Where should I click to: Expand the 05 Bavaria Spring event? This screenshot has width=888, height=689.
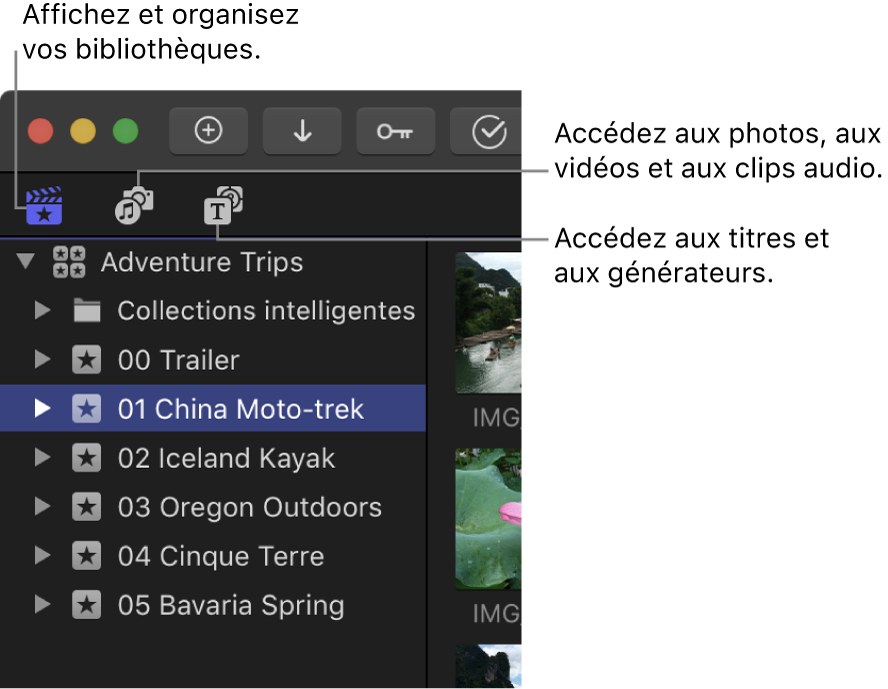41,605
